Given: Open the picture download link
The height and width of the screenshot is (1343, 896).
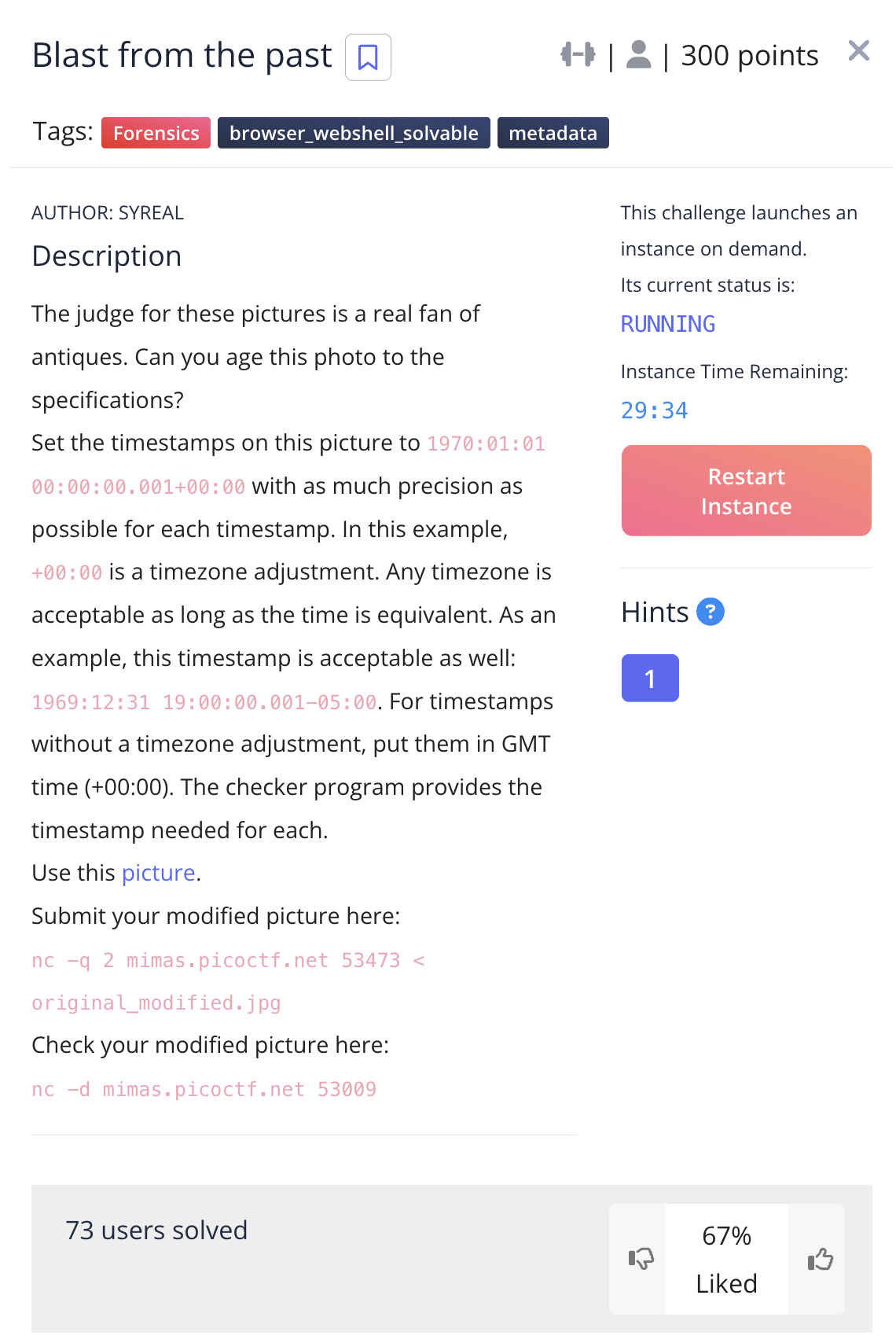Looking at the screenshot, I should click(x=158, y=873).
